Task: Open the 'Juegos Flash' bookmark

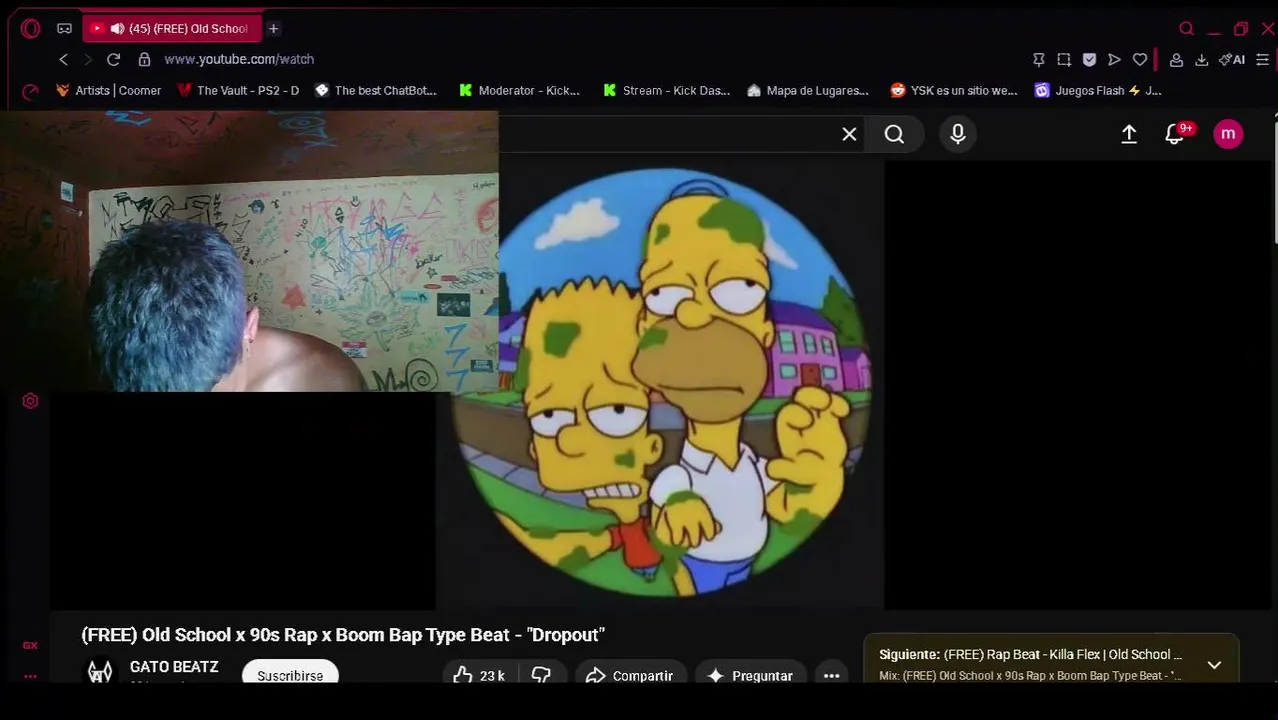Action: tap(1098, 91)
